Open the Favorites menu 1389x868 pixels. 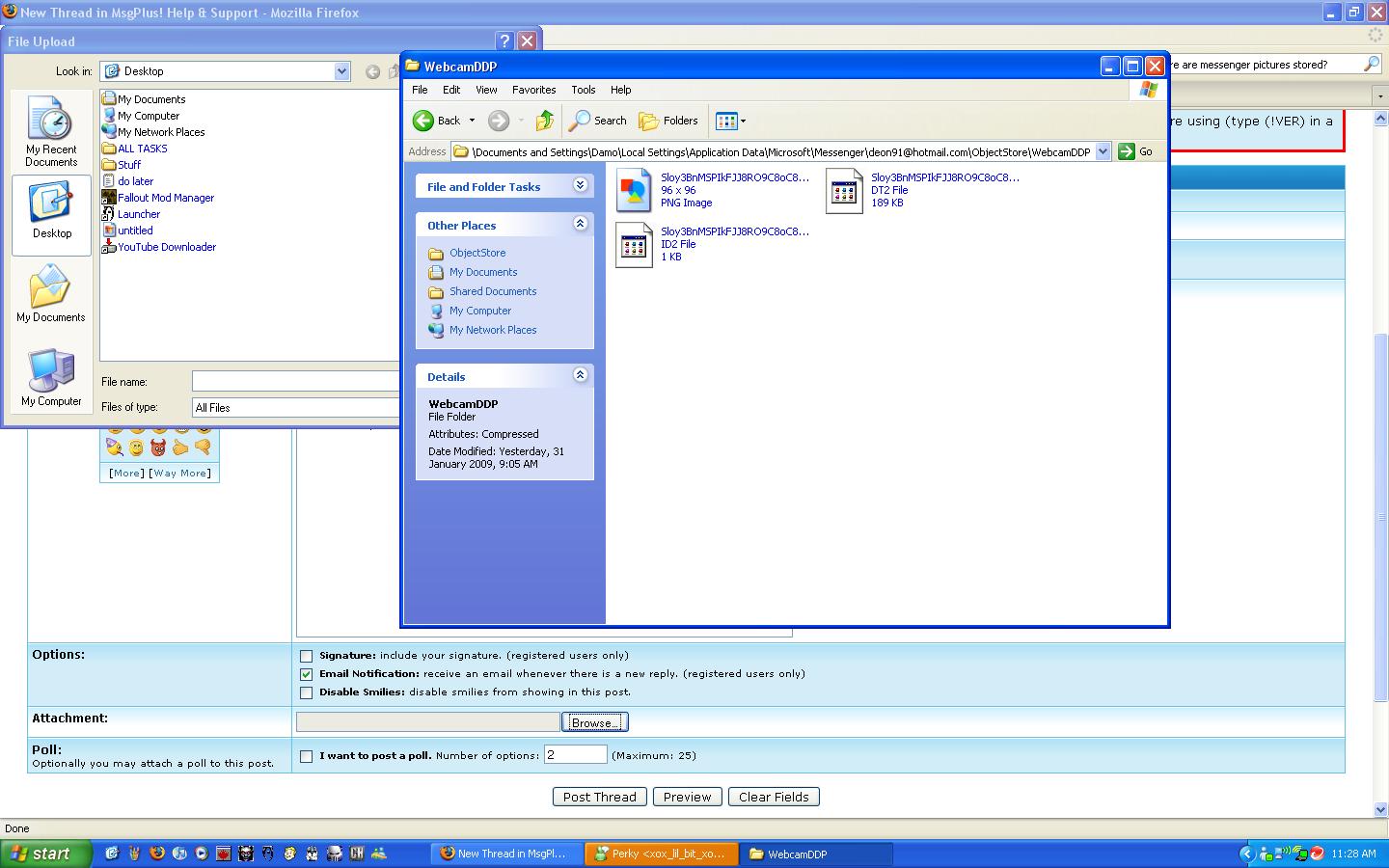click(533, 90)
